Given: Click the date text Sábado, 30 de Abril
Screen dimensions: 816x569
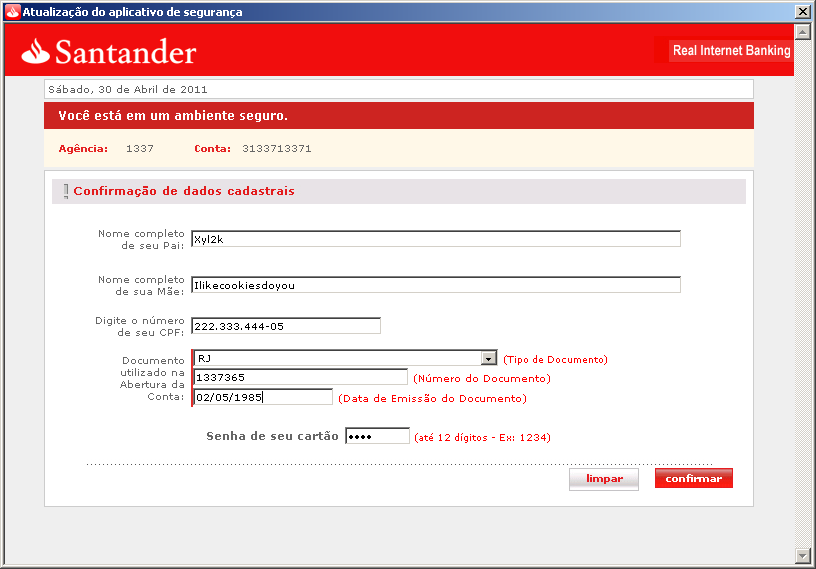Looking at the screenshot, I should coord(128,90).
